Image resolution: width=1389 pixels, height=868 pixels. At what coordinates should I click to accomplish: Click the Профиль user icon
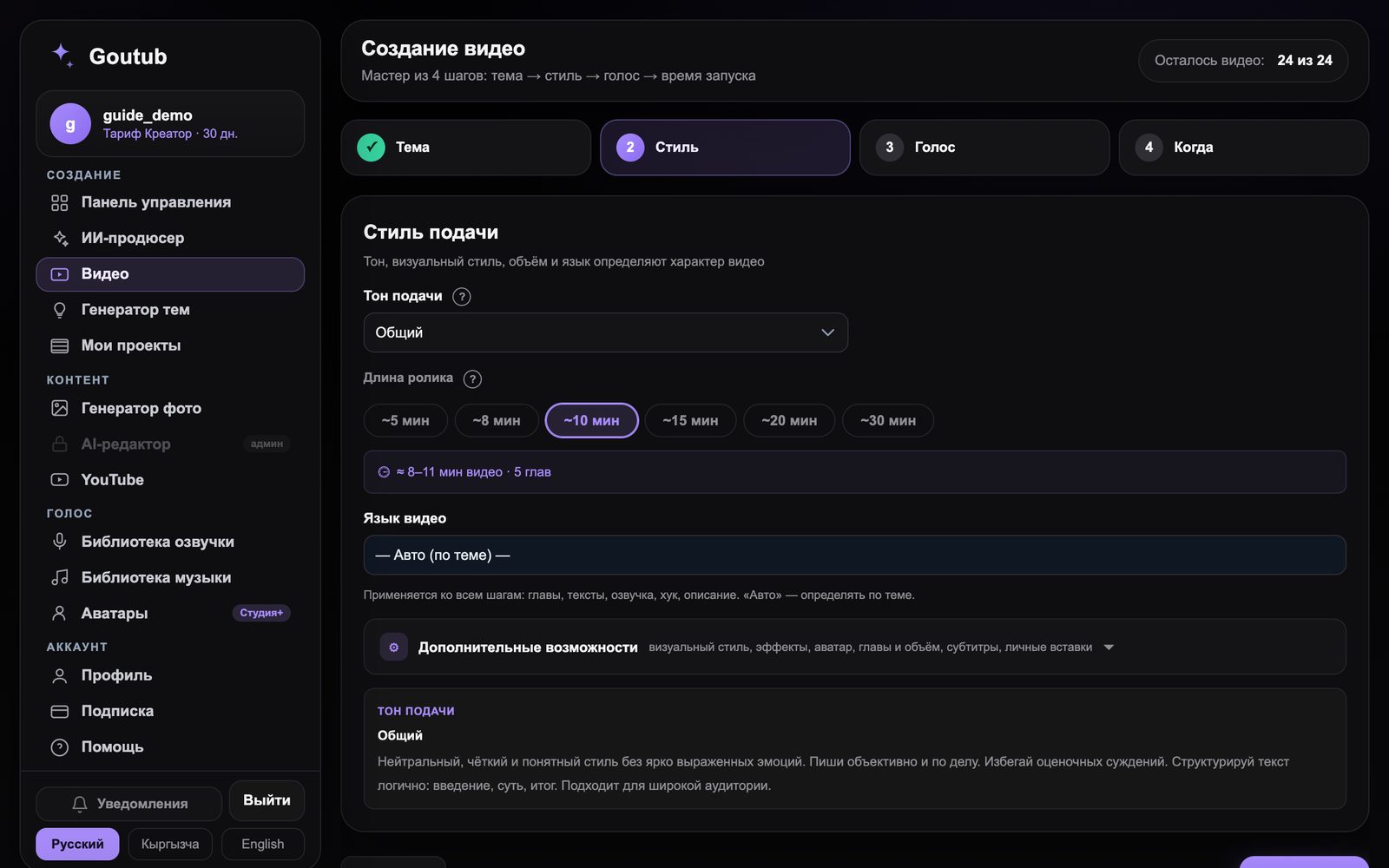tap(59, 675)
